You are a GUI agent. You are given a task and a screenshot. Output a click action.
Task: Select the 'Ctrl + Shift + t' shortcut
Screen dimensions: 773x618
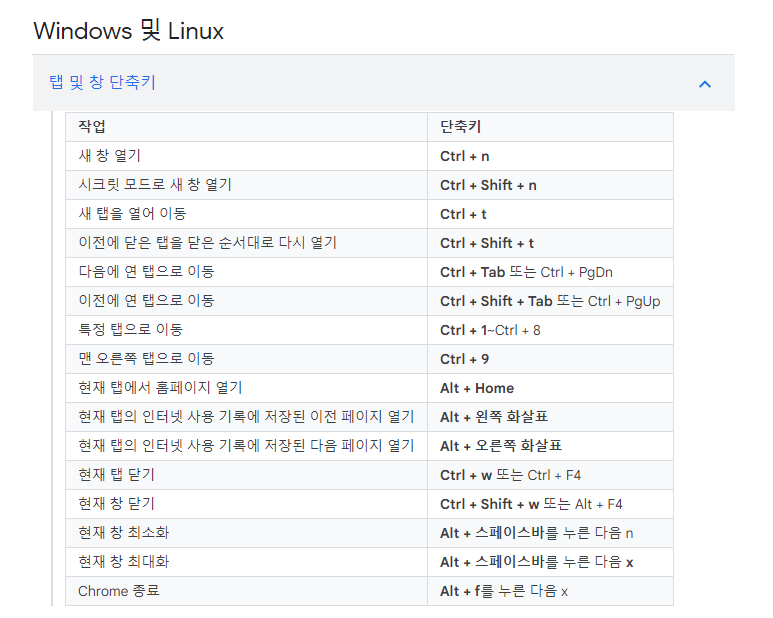click(487, 243)
